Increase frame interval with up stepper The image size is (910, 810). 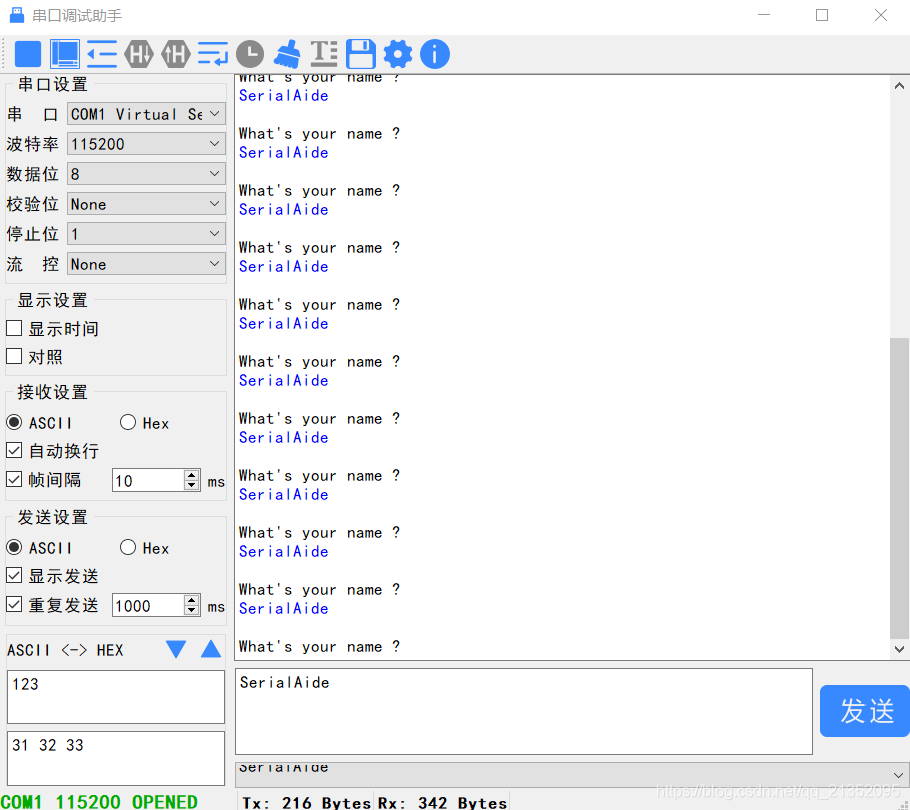click(192, 475)
